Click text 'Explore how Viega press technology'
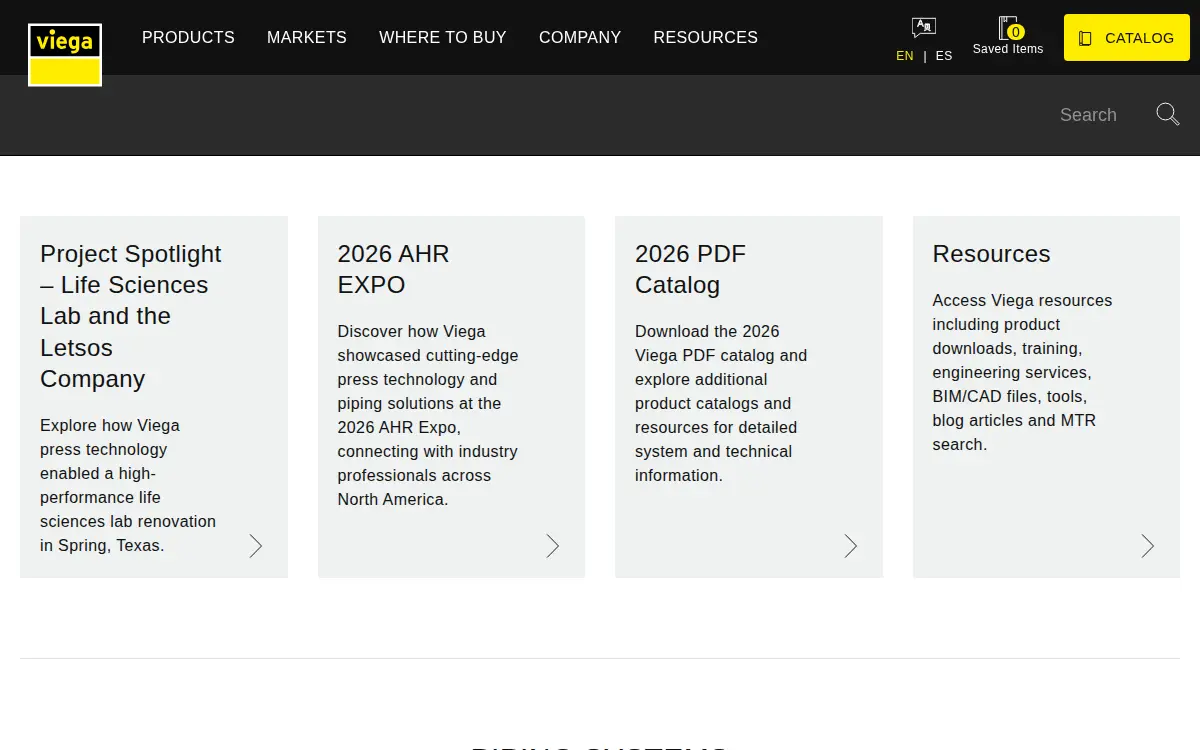This screenshot has width=1200, height=750. click(110, 437)
